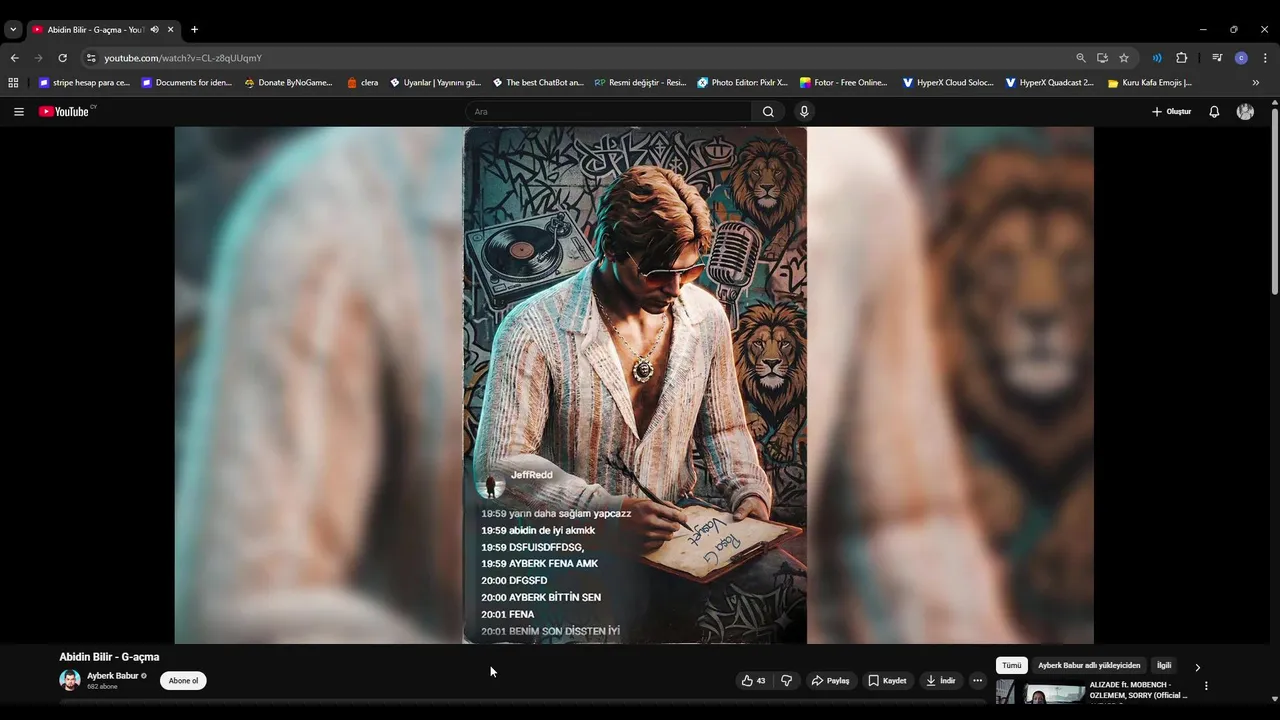Open Chrome three-dot menu

pos(1265,58)
